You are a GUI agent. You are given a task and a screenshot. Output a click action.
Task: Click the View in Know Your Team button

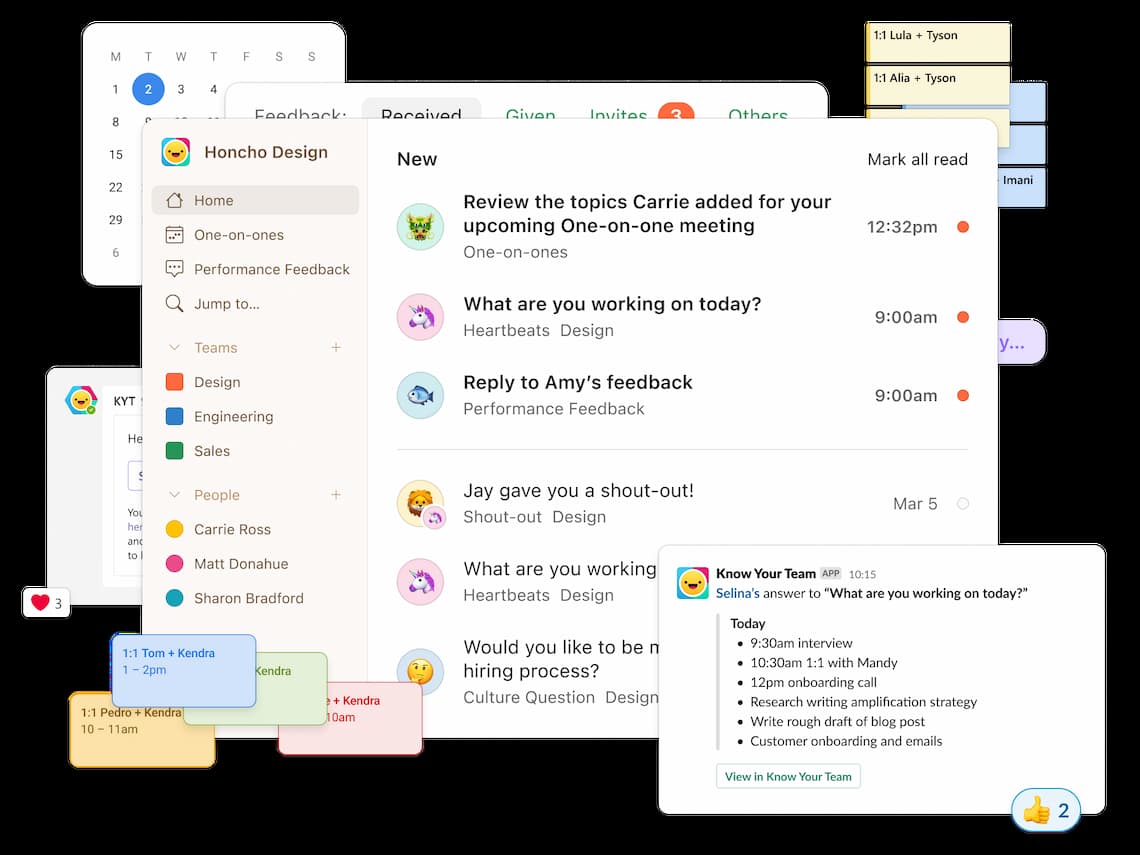[x=788, y=777]
